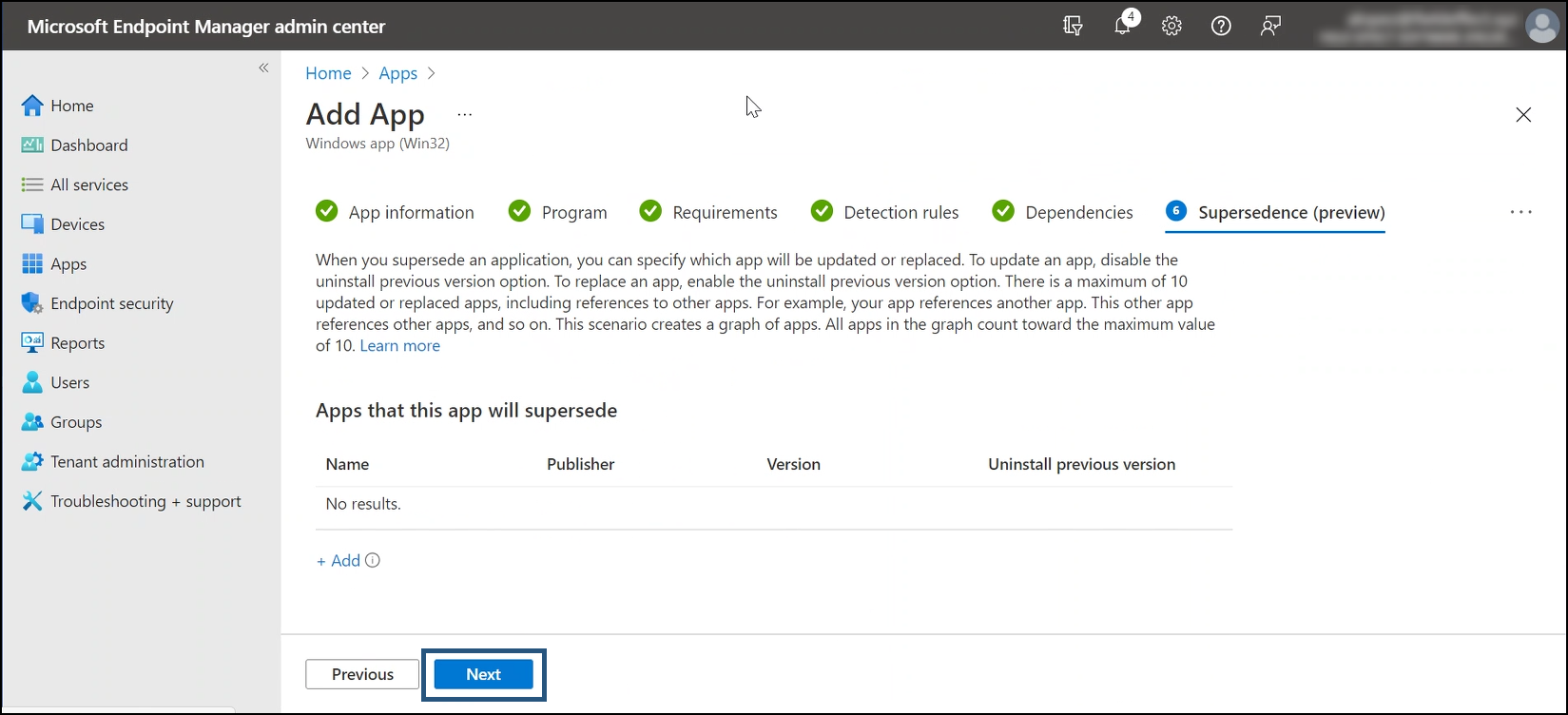Click the Version column header
The image size is (1568, 715).
[x=793, y=464]
